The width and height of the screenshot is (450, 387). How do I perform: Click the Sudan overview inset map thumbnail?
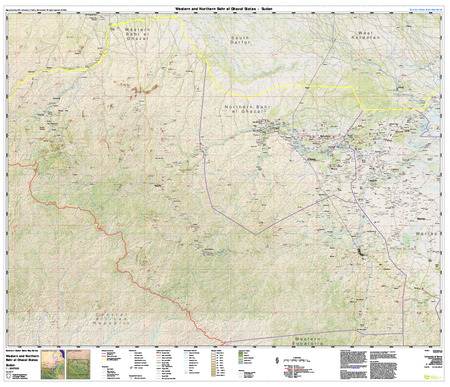click(53, 364)
